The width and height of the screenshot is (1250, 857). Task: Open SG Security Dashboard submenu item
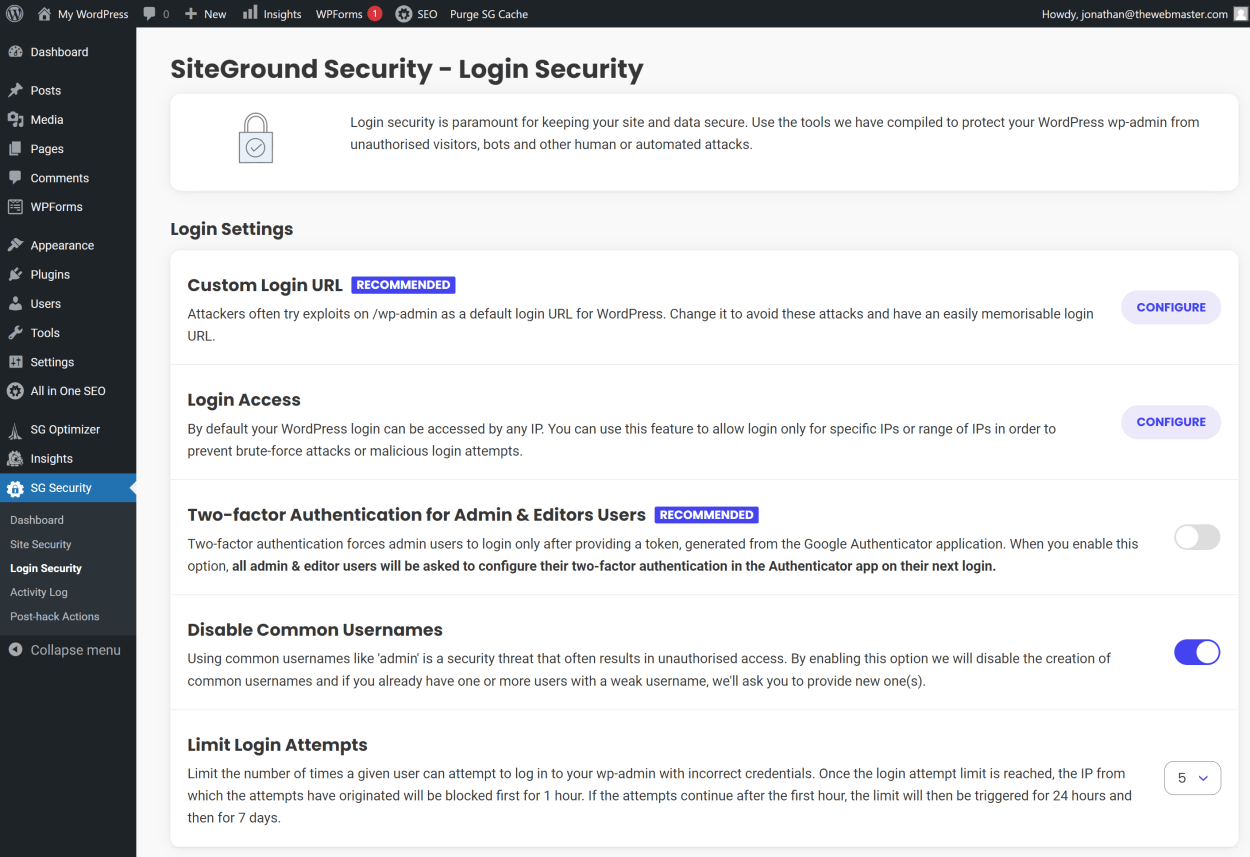[37, 520]
